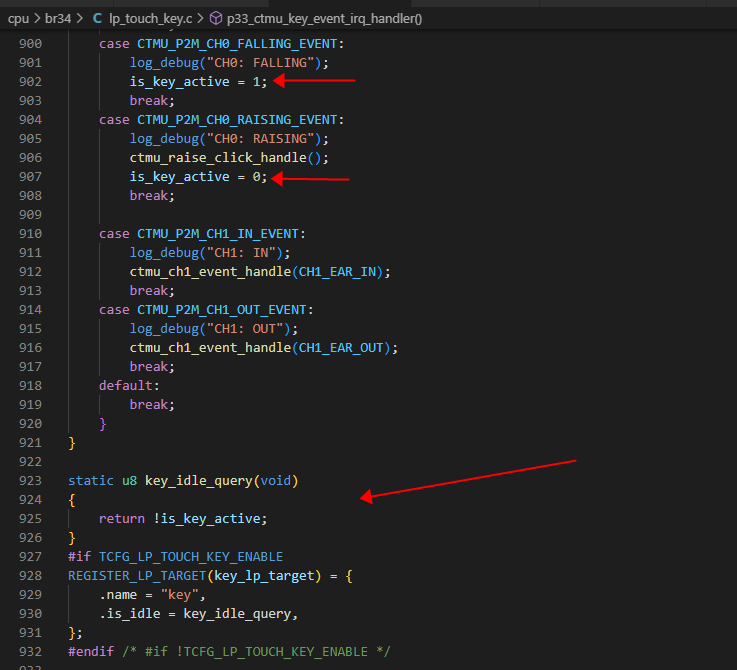Click the cpu breadcrumb segment
The width and height of the screenshot is (737, 670).
(18, 19)
